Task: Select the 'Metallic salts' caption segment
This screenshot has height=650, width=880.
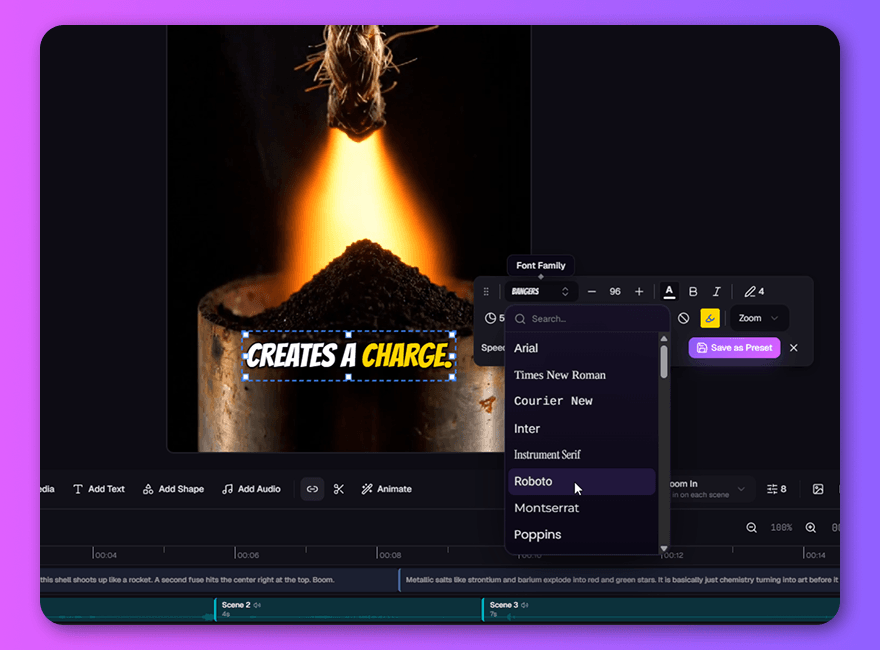Action: coord(620,580)
